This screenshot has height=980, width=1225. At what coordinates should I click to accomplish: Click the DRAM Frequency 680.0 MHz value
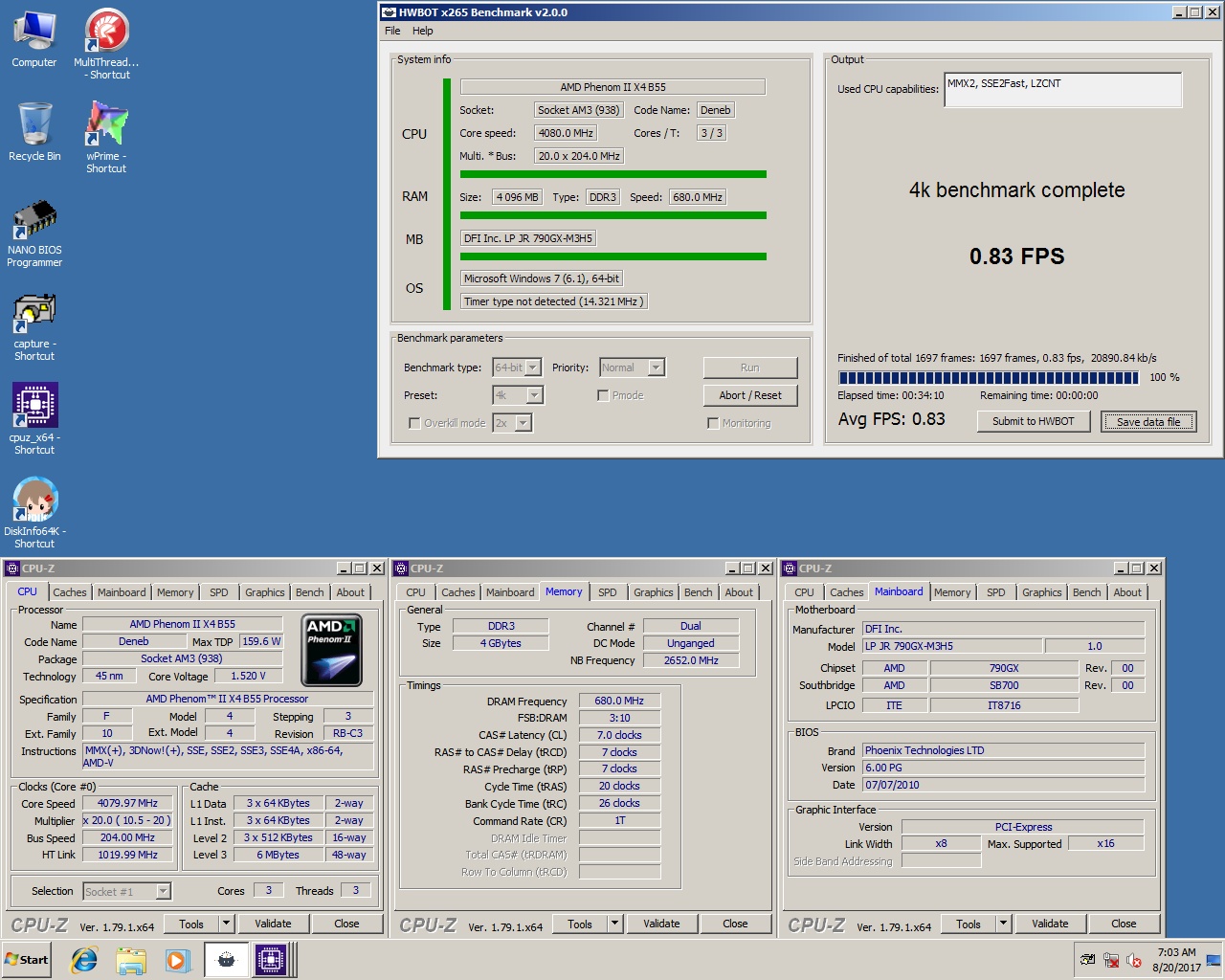pyautogui.click(x=619, y=701)
